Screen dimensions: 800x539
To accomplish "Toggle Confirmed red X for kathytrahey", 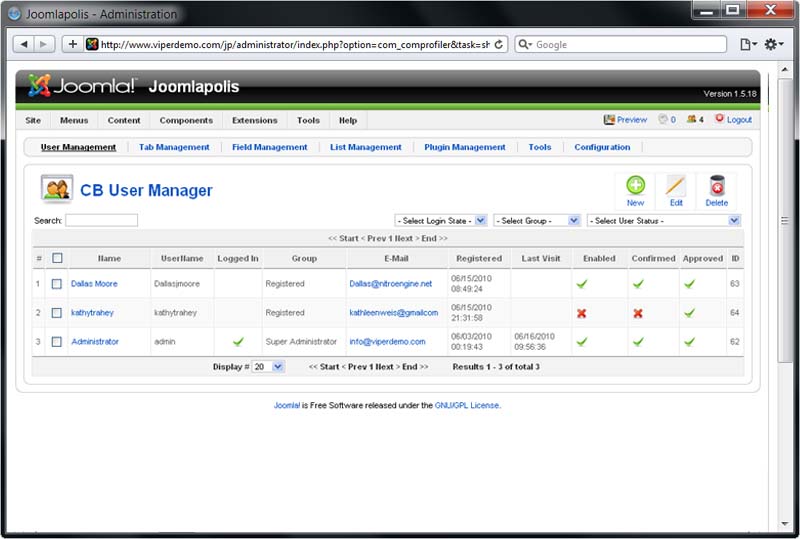I will pos(638,313).
